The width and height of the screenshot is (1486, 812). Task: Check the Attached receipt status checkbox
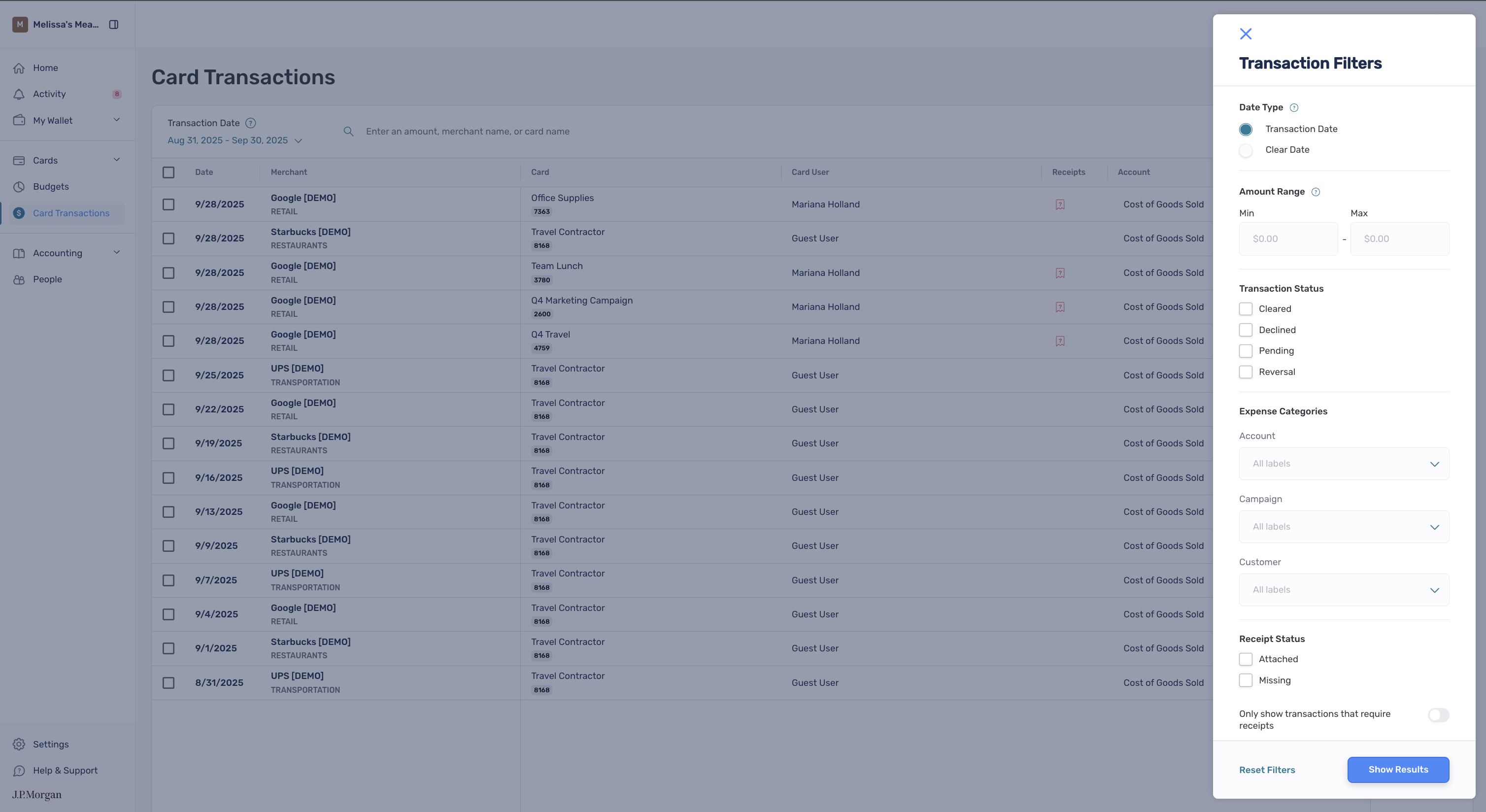coord(1246,659)
